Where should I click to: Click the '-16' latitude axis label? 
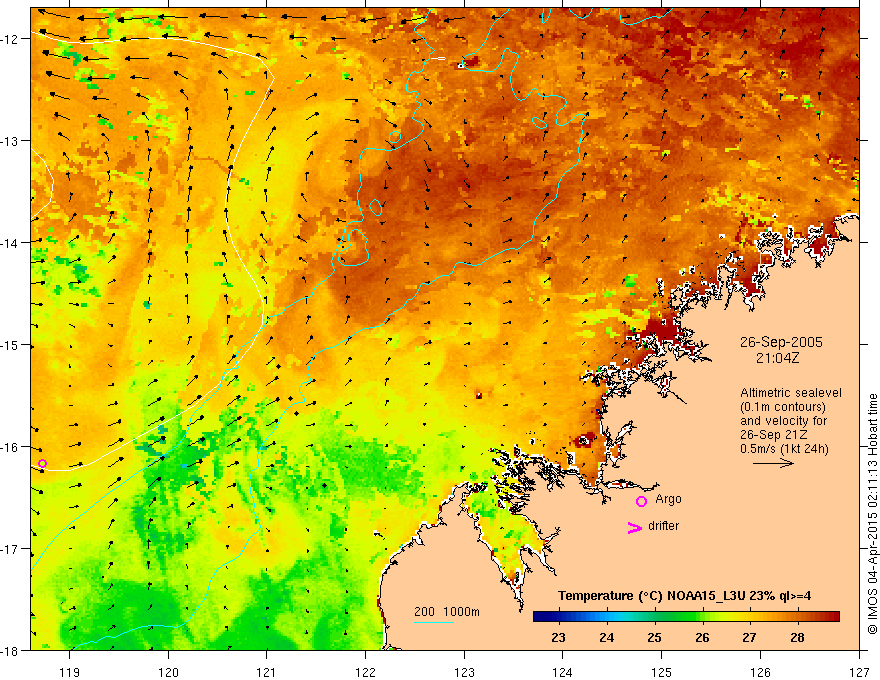coord(11,447)
